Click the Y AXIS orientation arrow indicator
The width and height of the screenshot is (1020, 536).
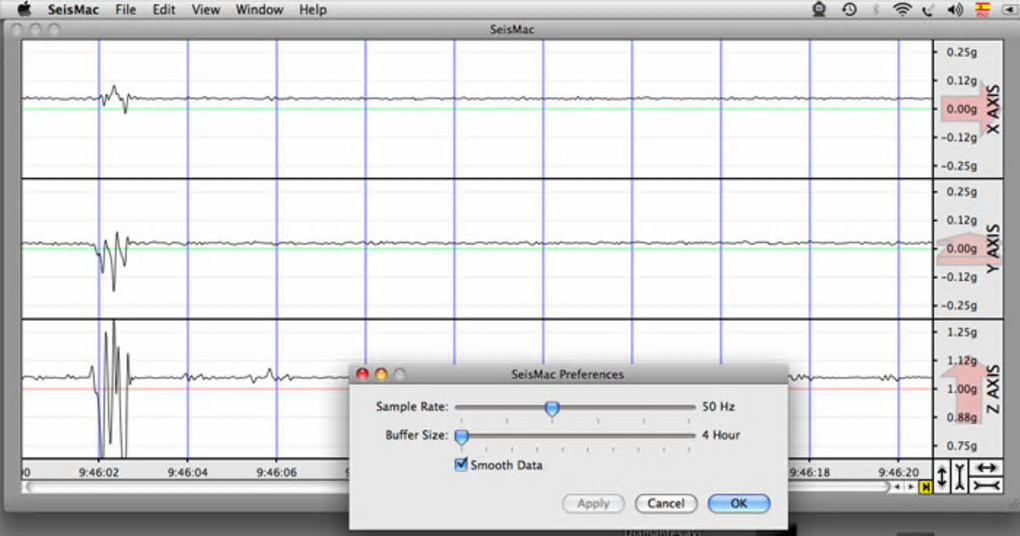968,248
